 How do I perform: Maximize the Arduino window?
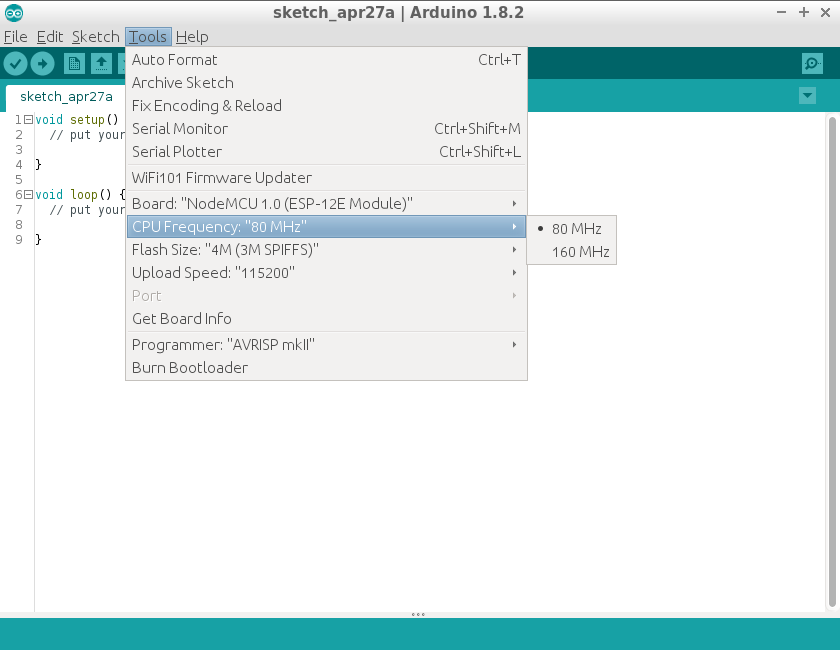tap(804, 12)
